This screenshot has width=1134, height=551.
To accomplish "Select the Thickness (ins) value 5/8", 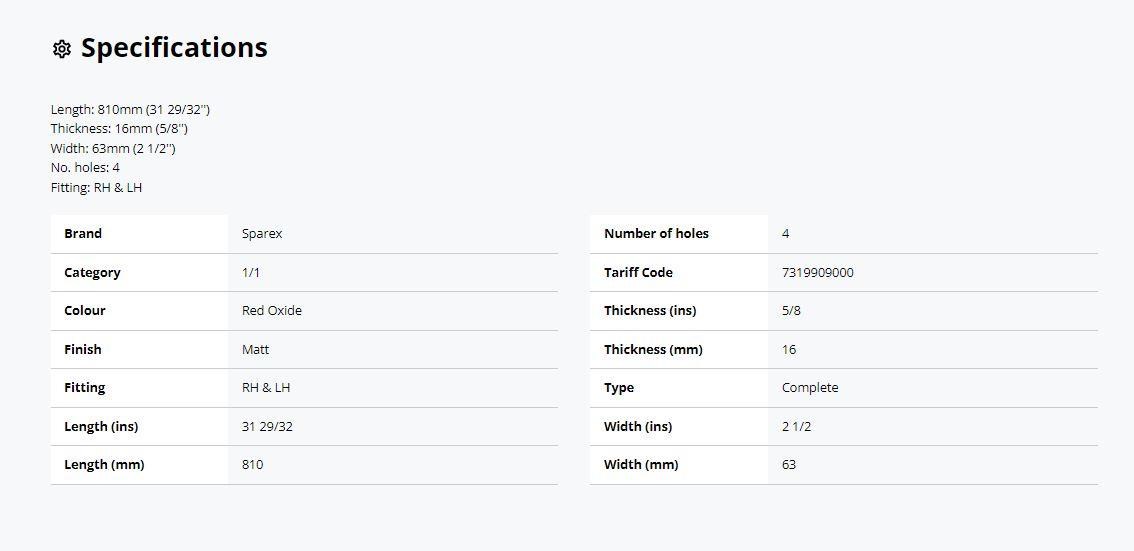I will tap(791, 311).
